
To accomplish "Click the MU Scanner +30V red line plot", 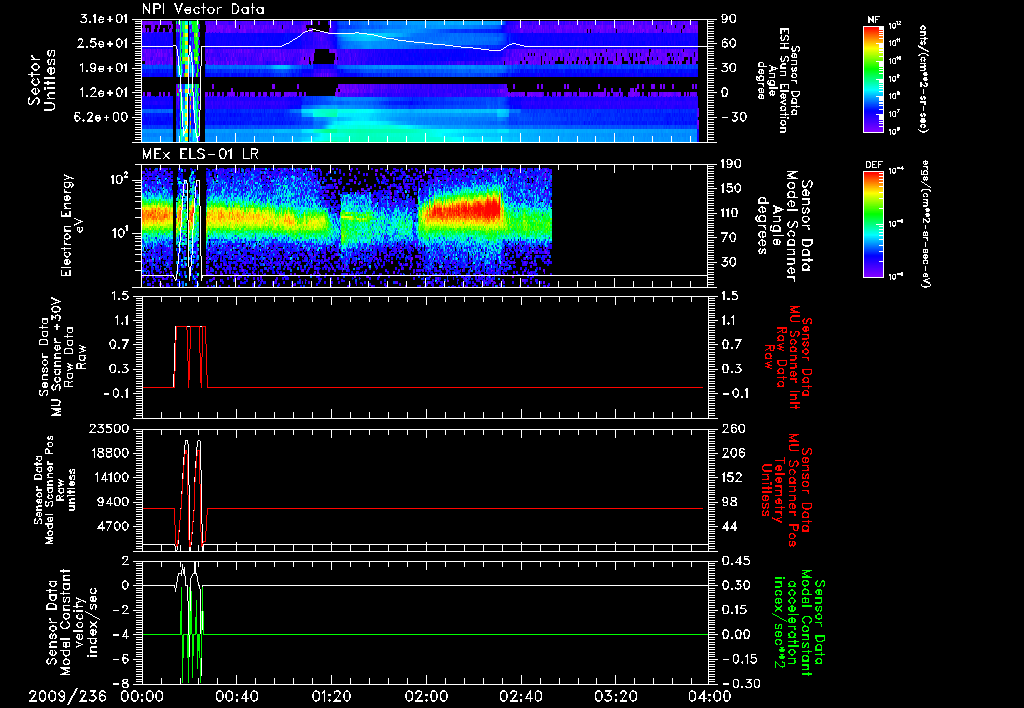I will (426, 357).
